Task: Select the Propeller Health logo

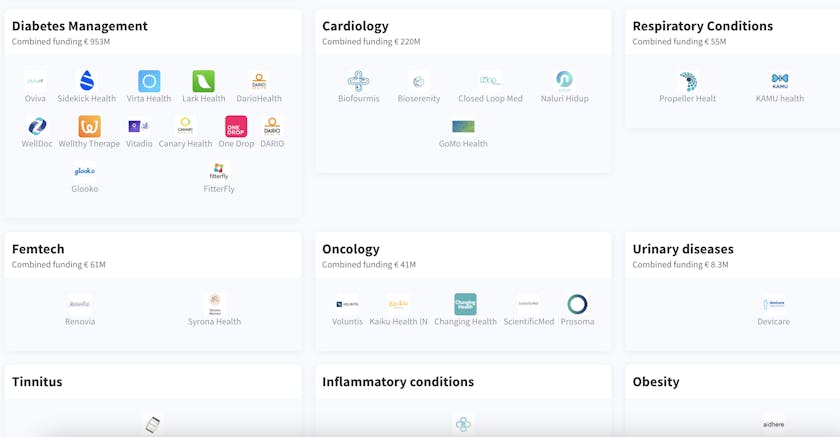Action: tap(688, 81)
